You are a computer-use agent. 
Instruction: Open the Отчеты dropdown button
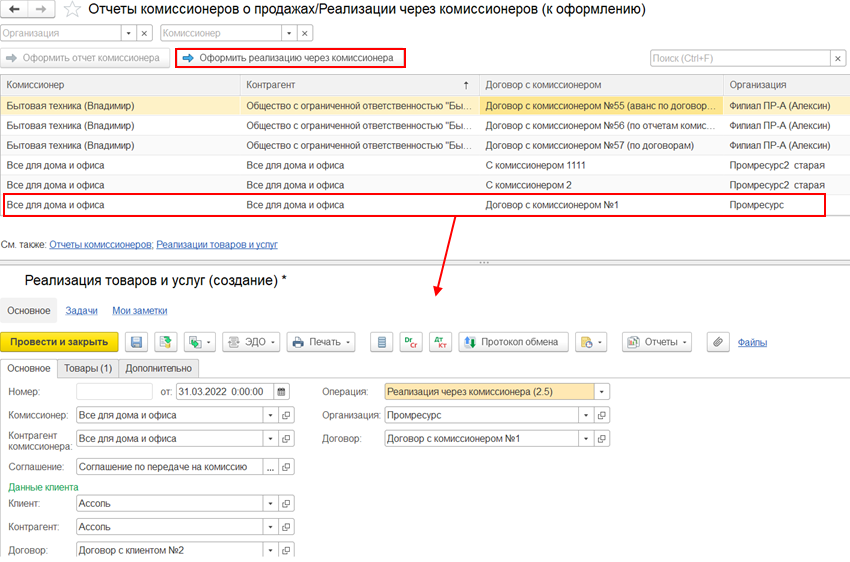(656, 342)
